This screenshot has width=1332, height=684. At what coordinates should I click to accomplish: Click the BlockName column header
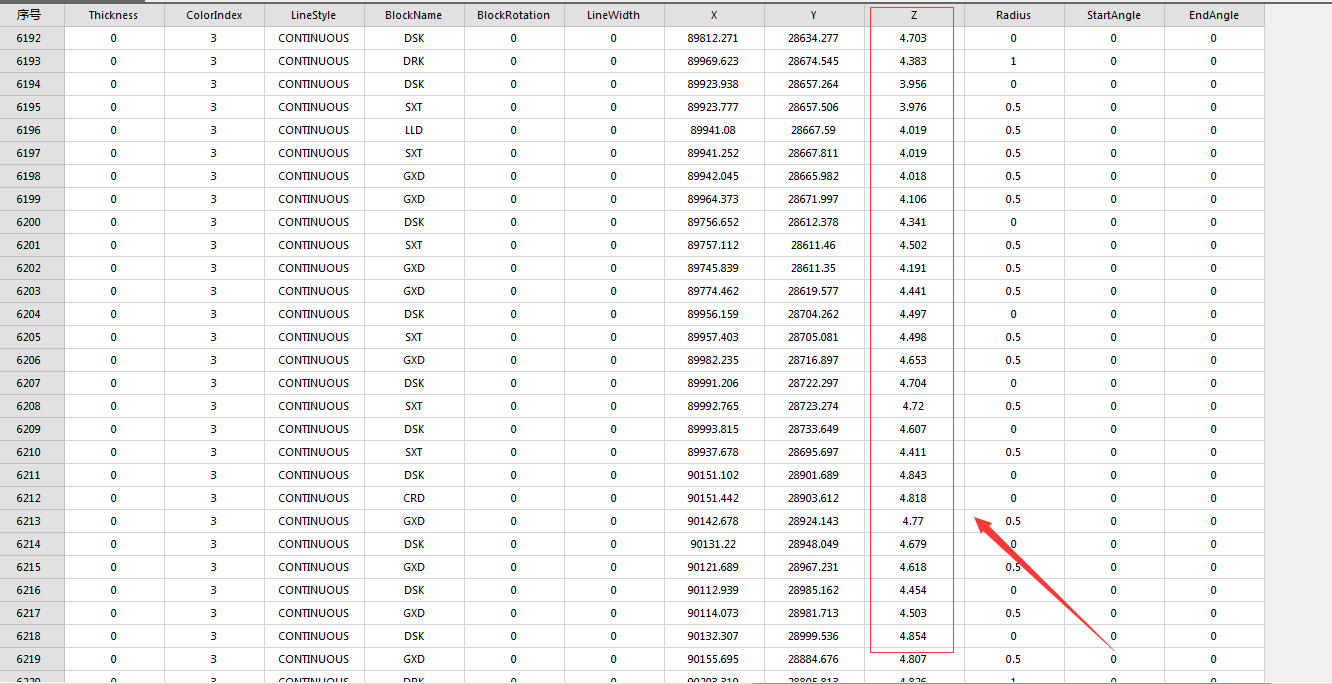pos(413,15)
